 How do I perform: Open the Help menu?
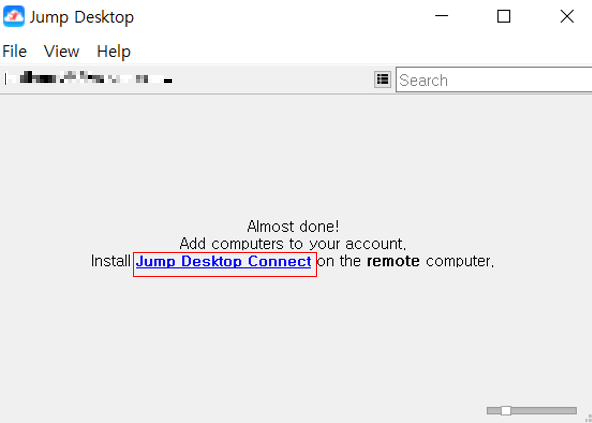click(x=114, y=51)
